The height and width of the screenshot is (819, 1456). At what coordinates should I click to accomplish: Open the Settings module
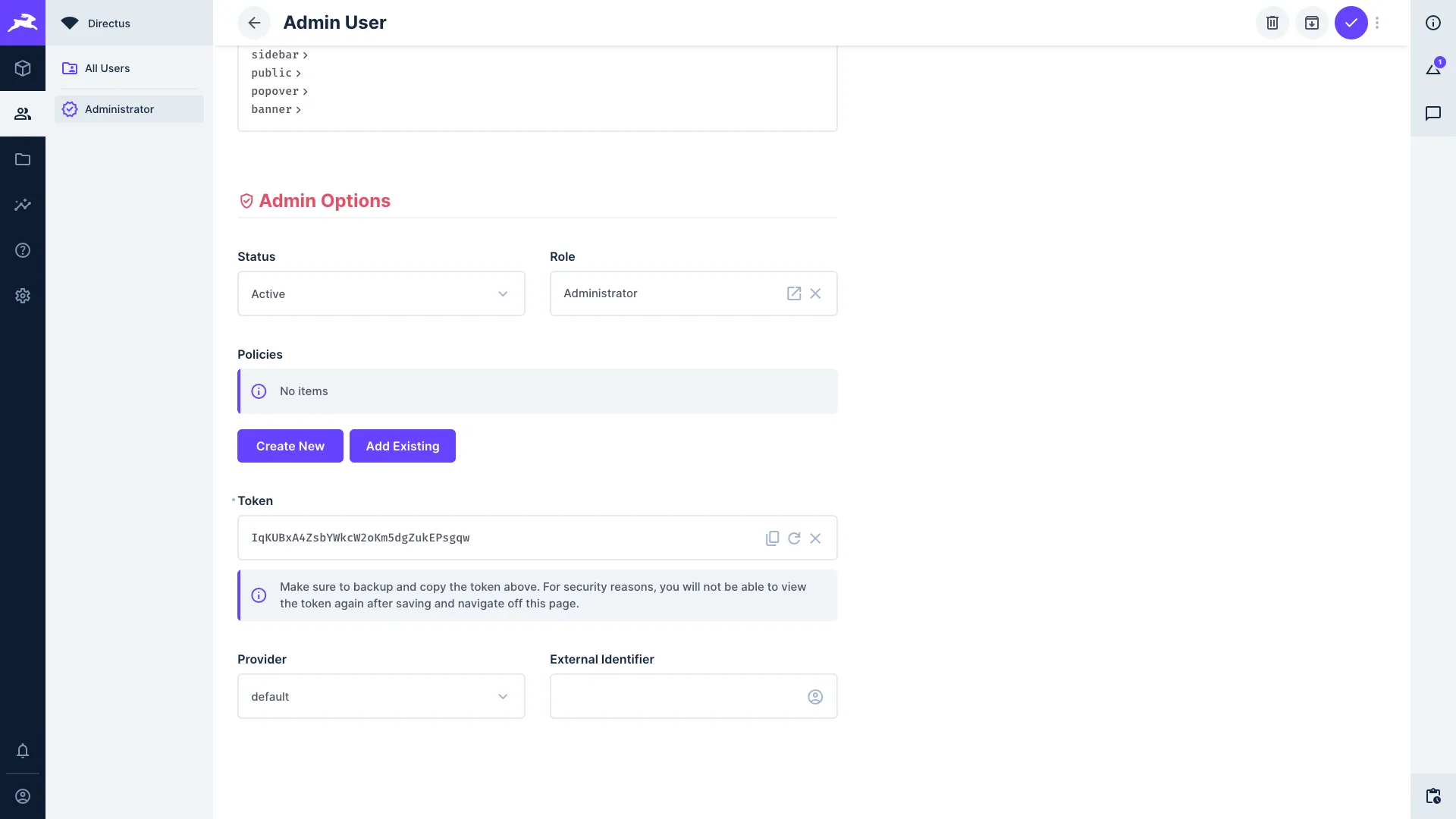click(23, 296)
